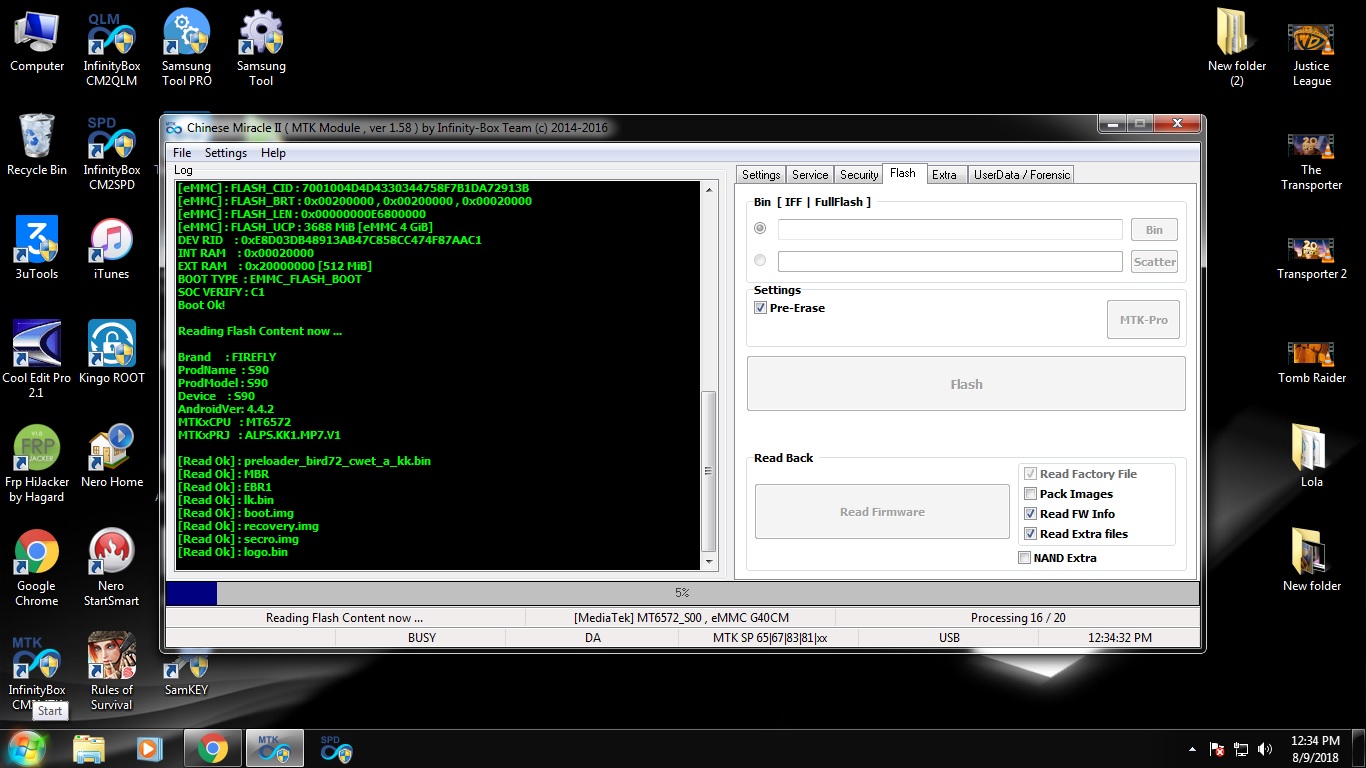Switch to the Service tab
This screenshot has width=1366, height=768.
(x=810, y=174)
